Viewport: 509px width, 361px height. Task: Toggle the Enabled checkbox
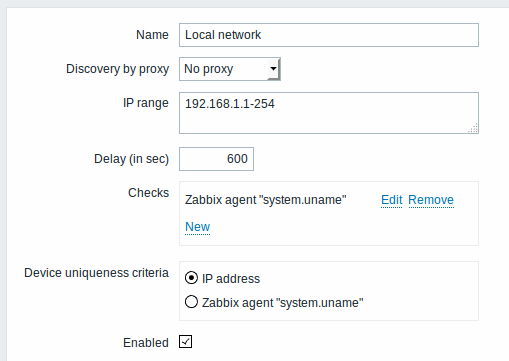[x=185, y=342]
